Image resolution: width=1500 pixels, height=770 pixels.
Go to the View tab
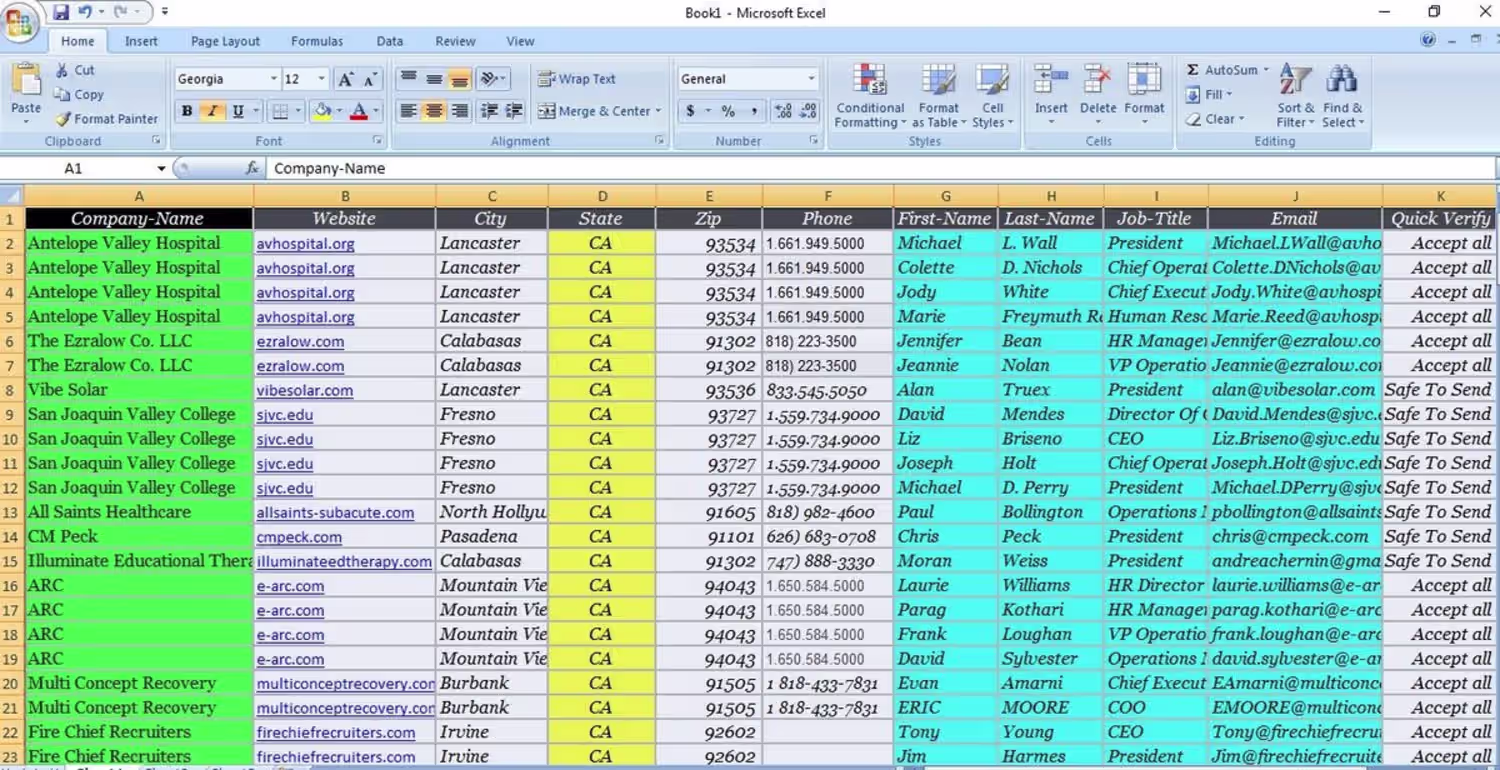pos(520,41)
